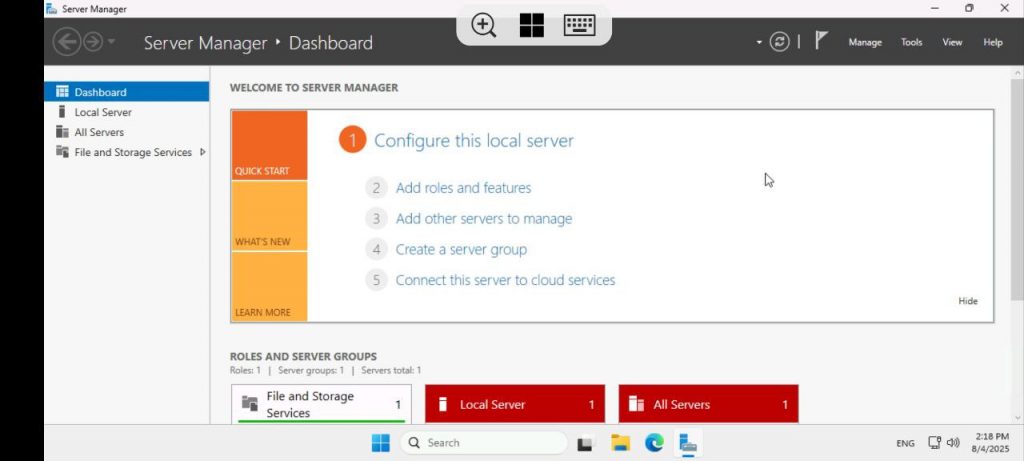The width and height of the screenshot is (1024, 461).
Task: Expand File and Storage Services arrow
Action: [202, 152]
